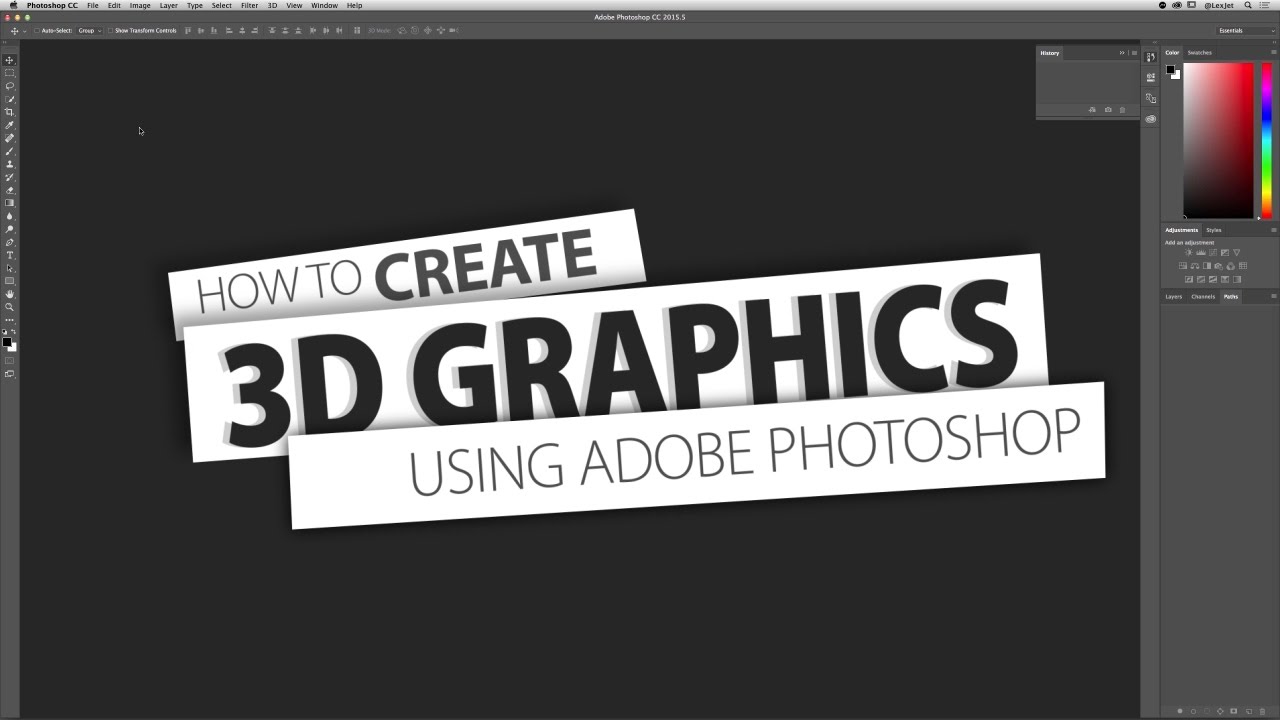Add a Channel Mixer adjustment
Viewport: 1280px width, 720px height.
pyautogui.click(x=1231, y=266)
